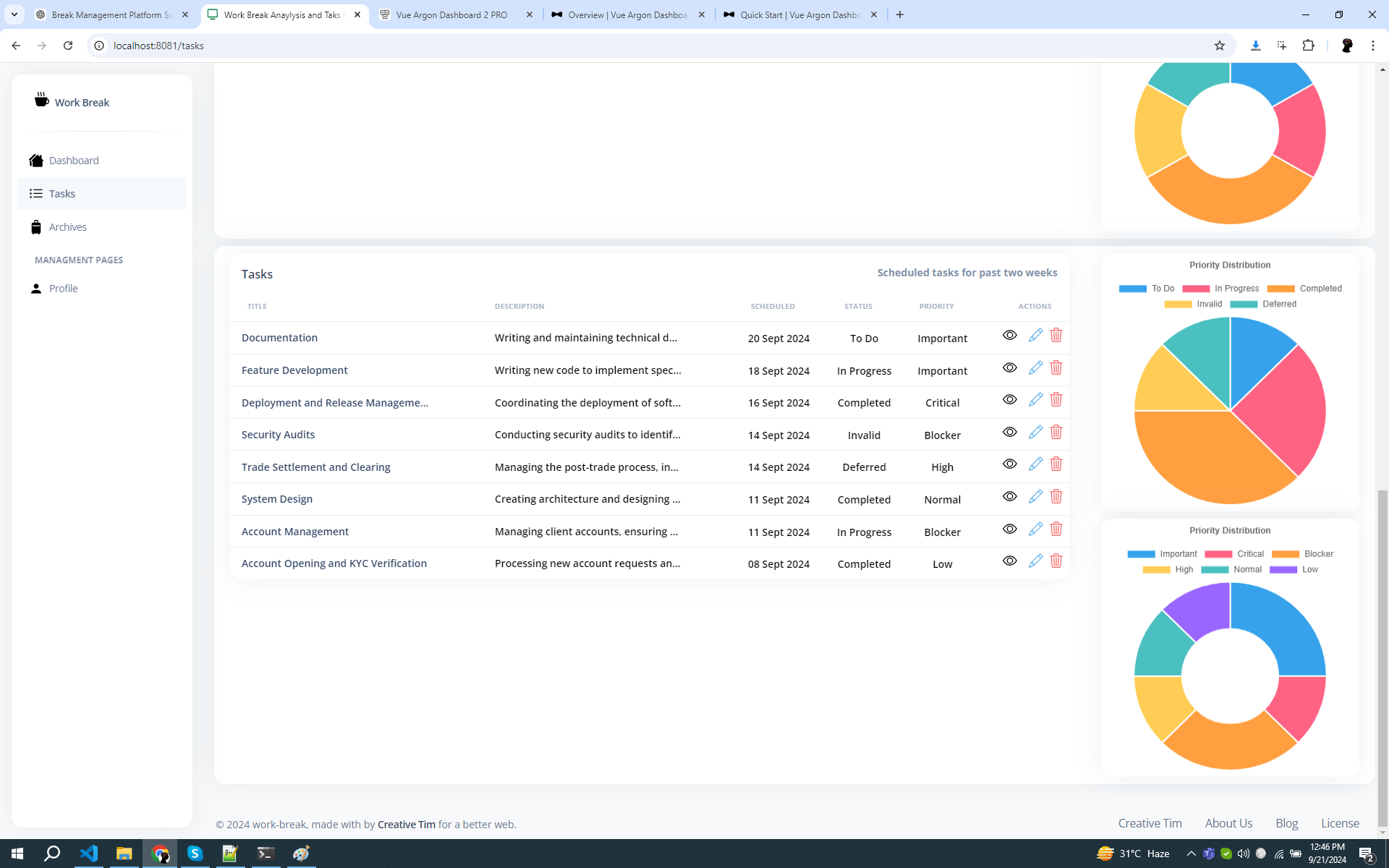Open Archives in sidebar
This screenshot has width=1389, height=868.
[x=102, y=227]
